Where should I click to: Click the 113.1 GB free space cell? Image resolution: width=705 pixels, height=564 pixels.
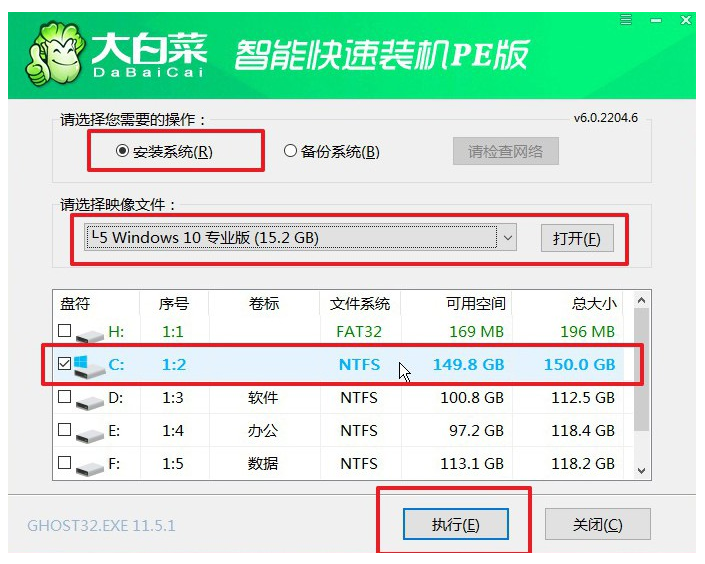[472, 463]
